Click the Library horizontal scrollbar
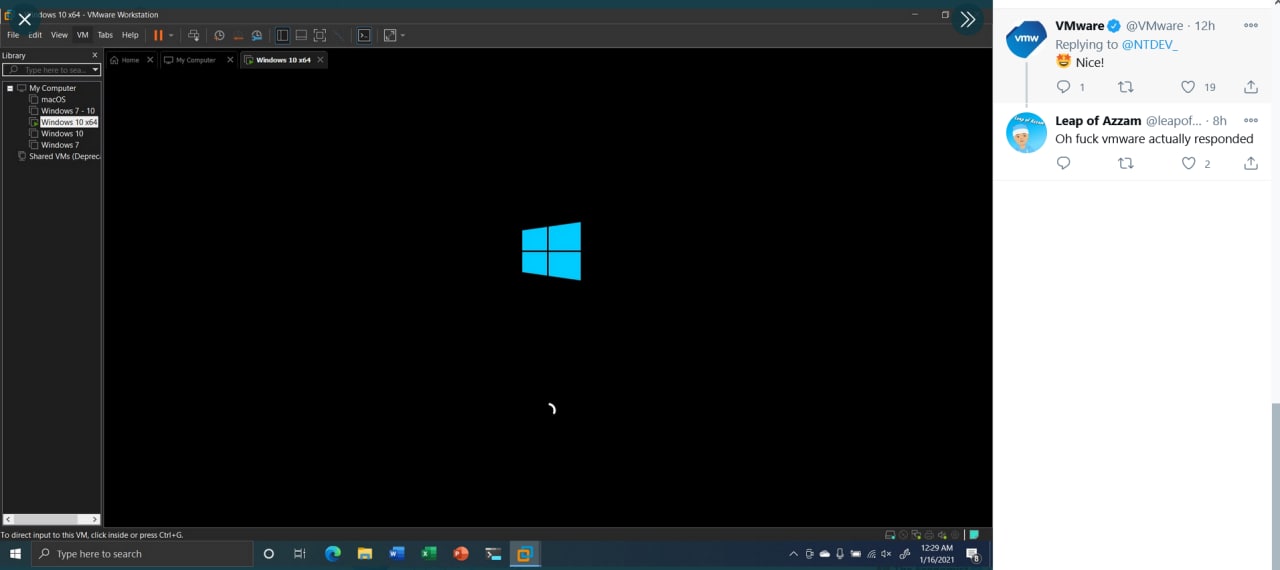1280x570 pixels. [x=52, y=520]
